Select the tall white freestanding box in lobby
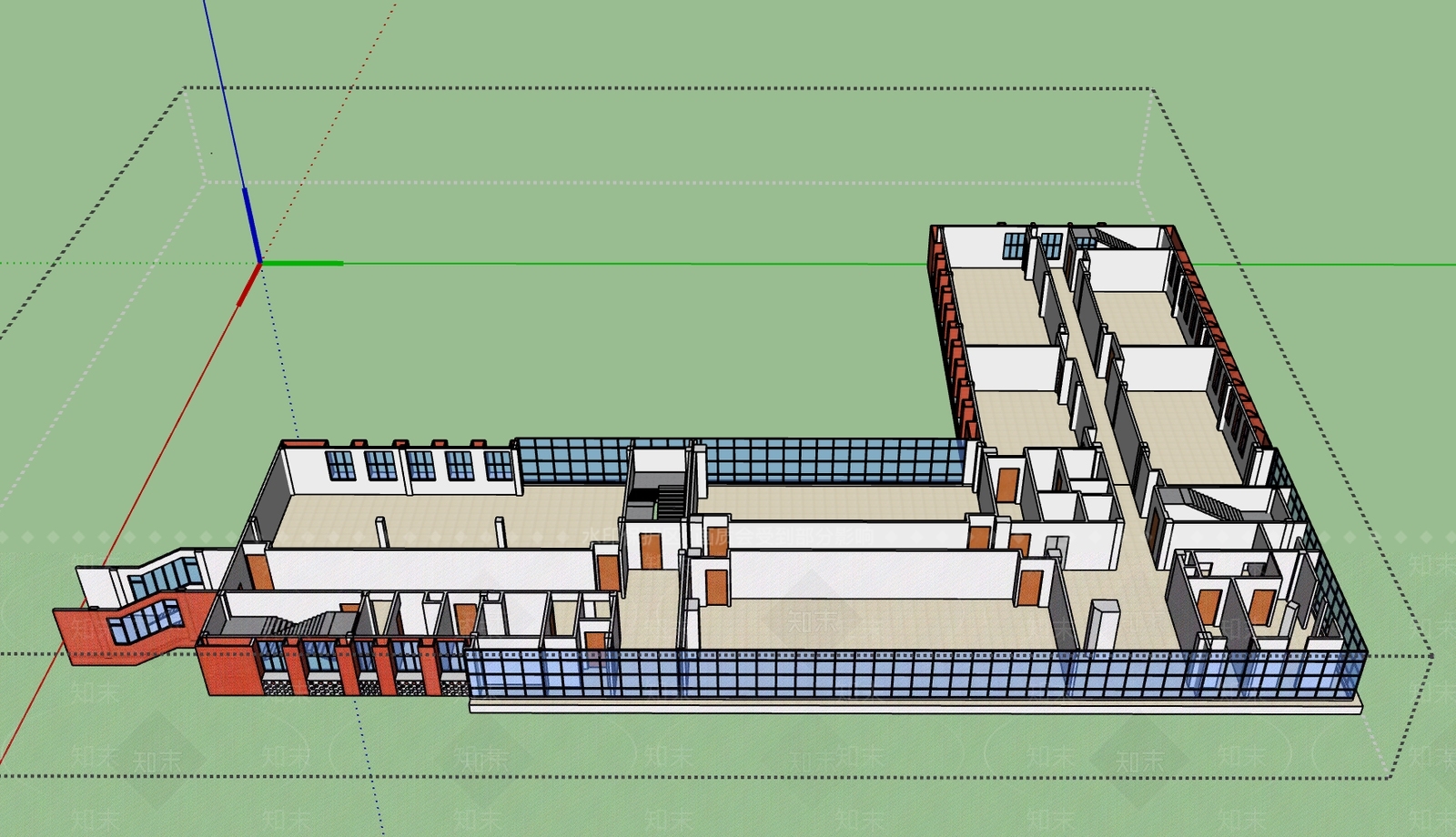 click(1103, 626)
